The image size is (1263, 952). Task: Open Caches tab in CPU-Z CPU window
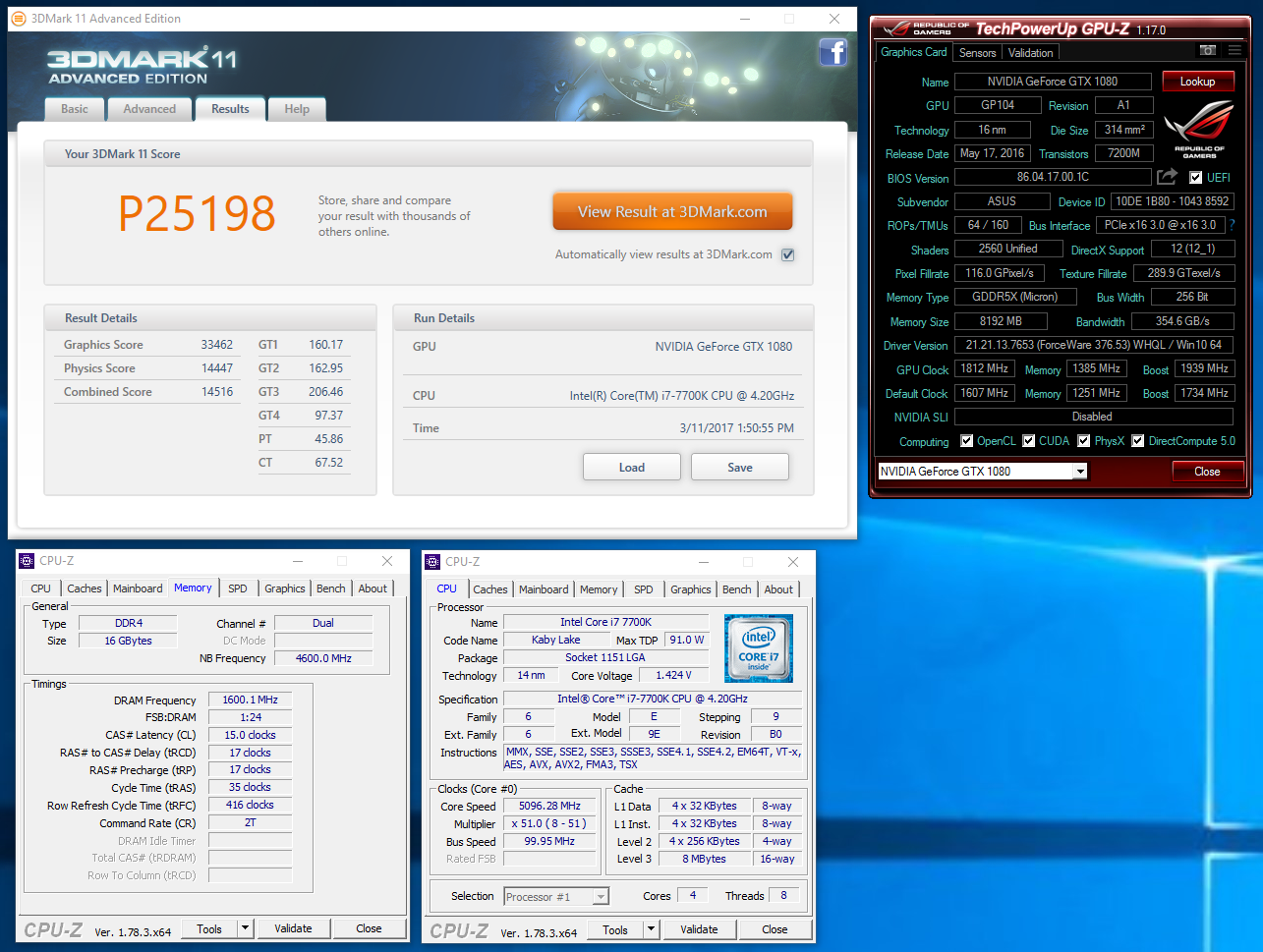click(490, 589)
